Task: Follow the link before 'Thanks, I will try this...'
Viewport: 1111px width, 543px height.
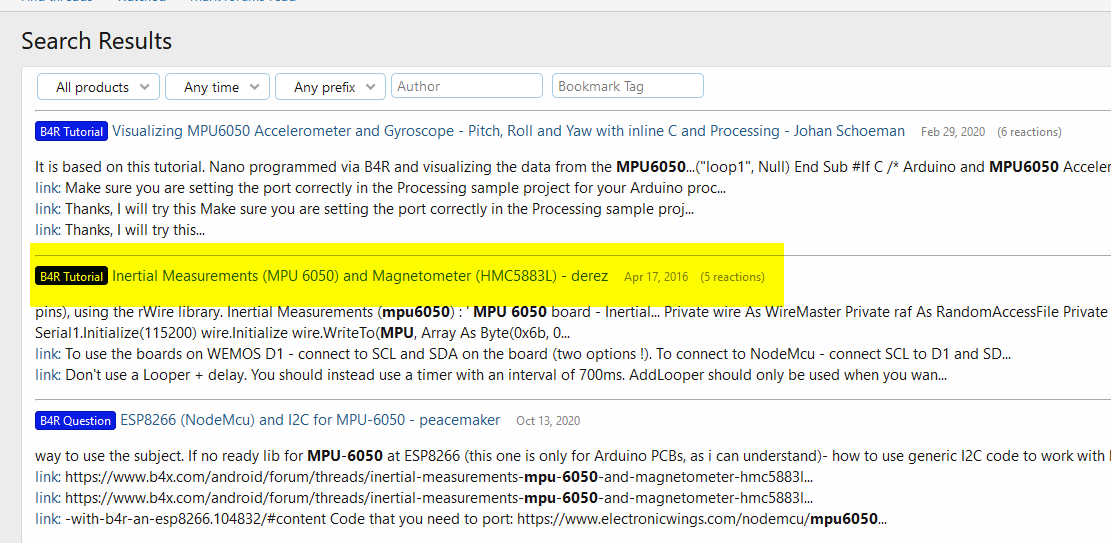Action: (x=47, y=230)
